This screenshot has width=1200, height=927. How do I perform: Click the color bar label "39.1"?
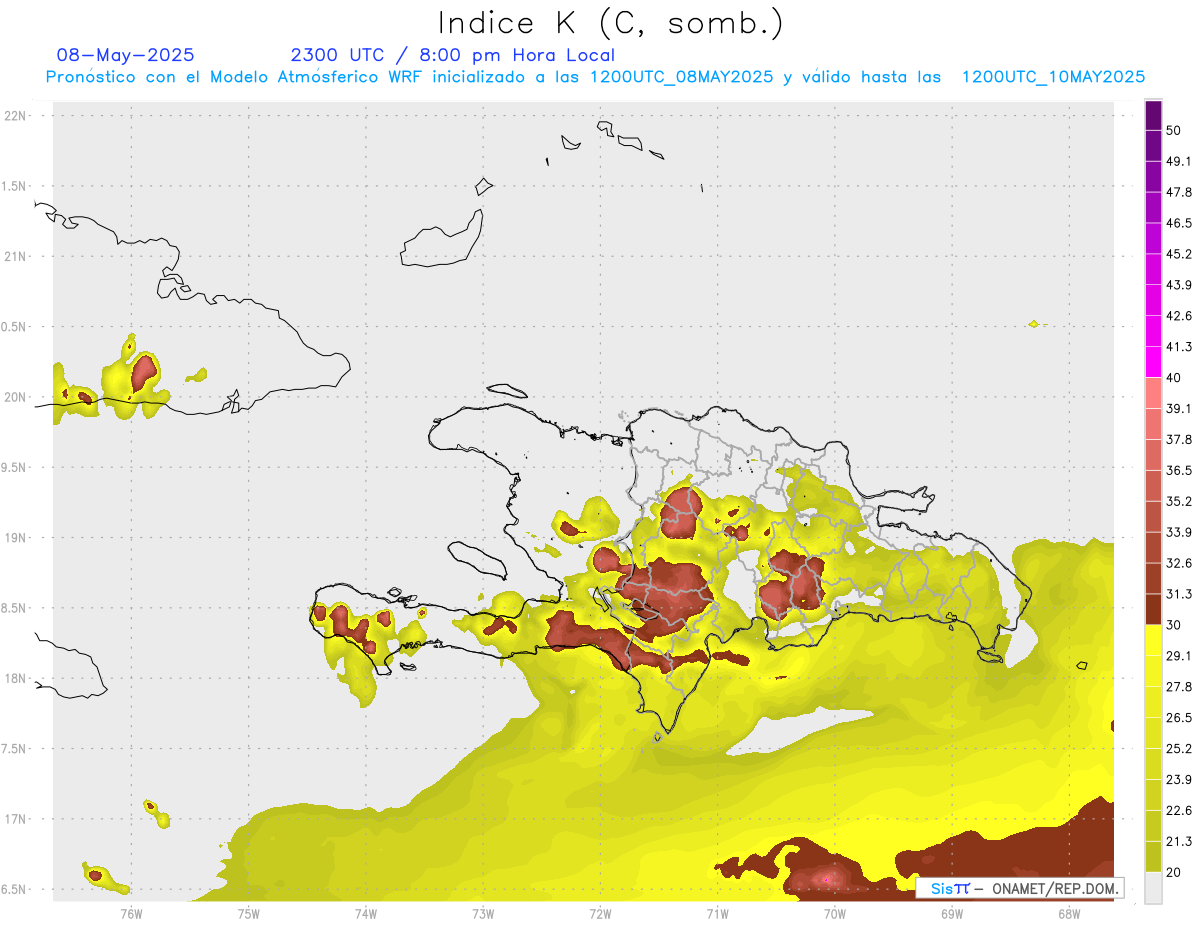(1179, 409)
